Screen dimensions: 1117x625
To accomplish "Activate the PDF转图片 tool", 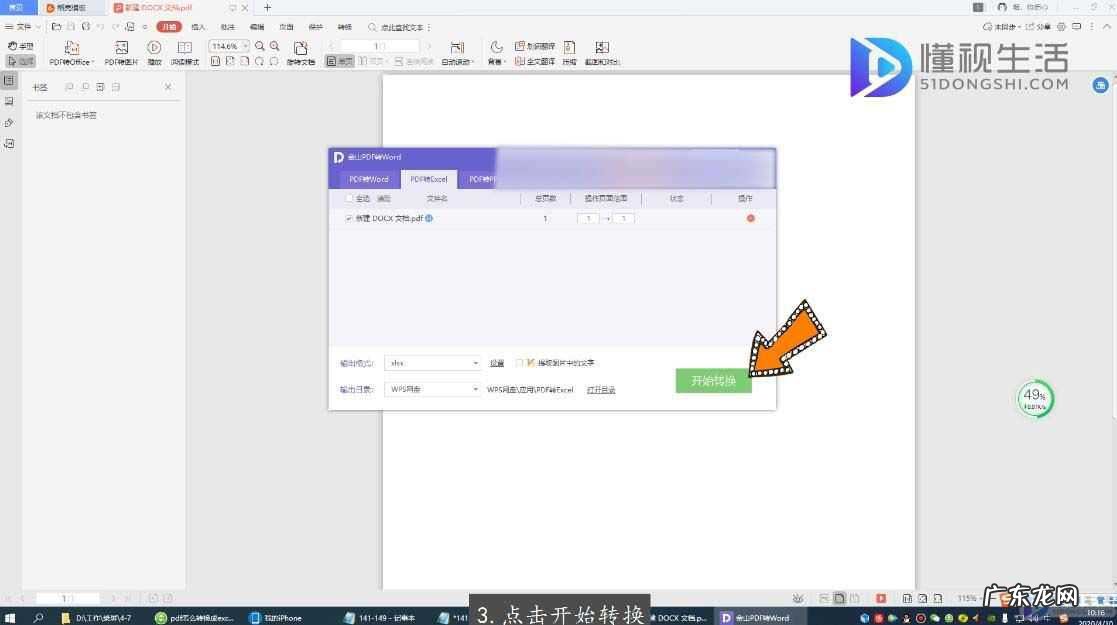I will pos(122,52).
